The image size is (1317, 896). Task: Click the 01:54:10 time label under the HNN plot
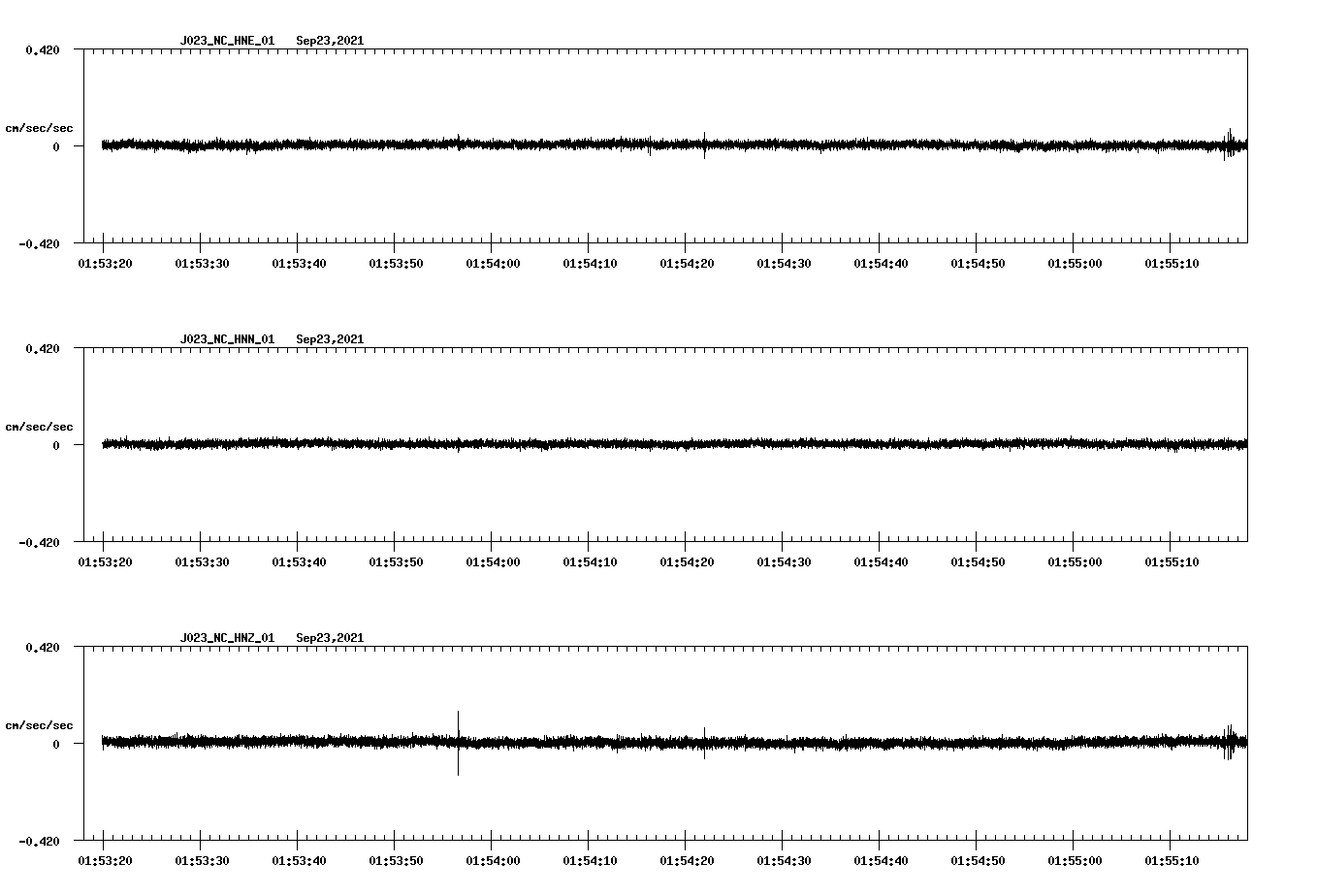pos(590,562)
